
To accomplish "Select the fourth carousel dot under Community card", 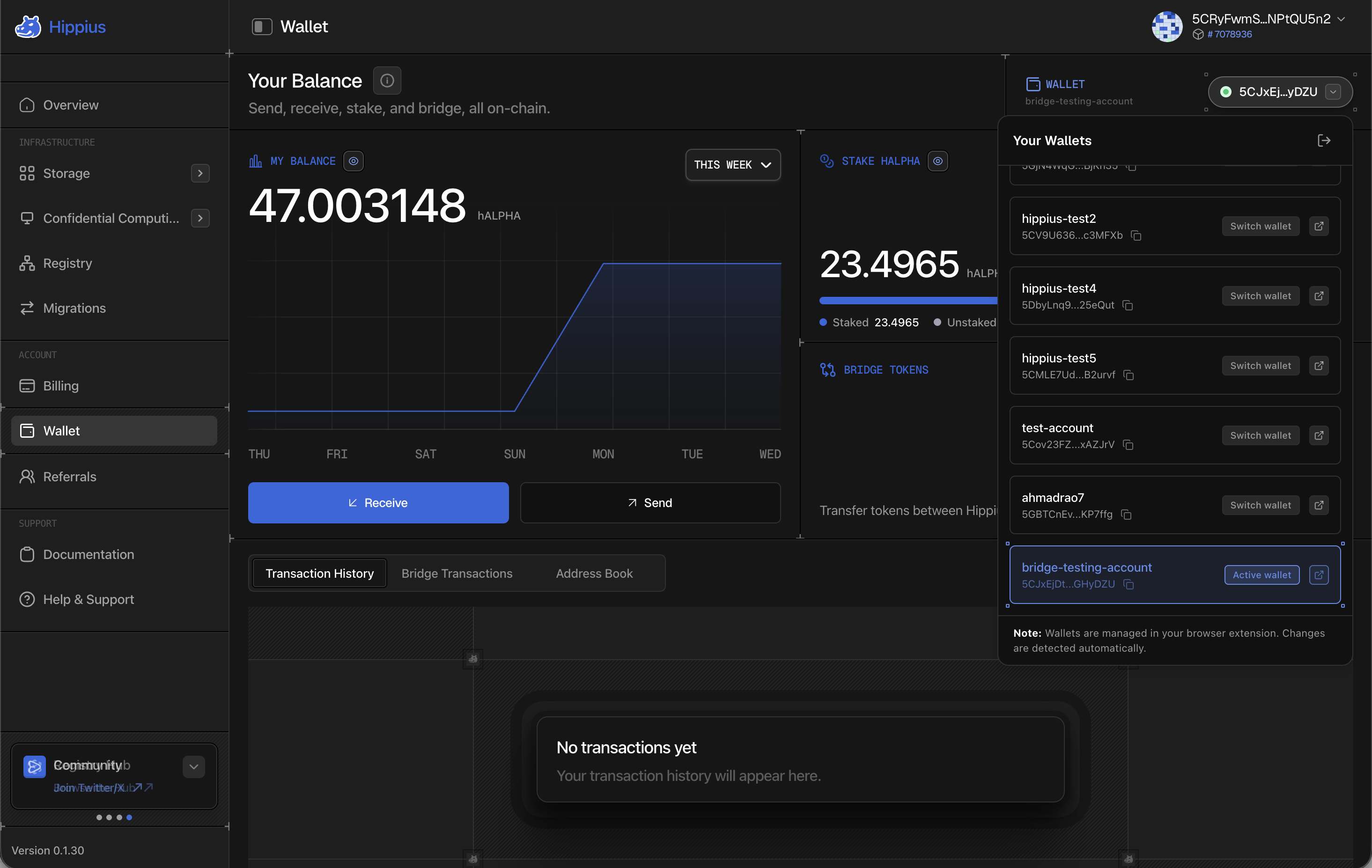I will (x=129, y=817).
